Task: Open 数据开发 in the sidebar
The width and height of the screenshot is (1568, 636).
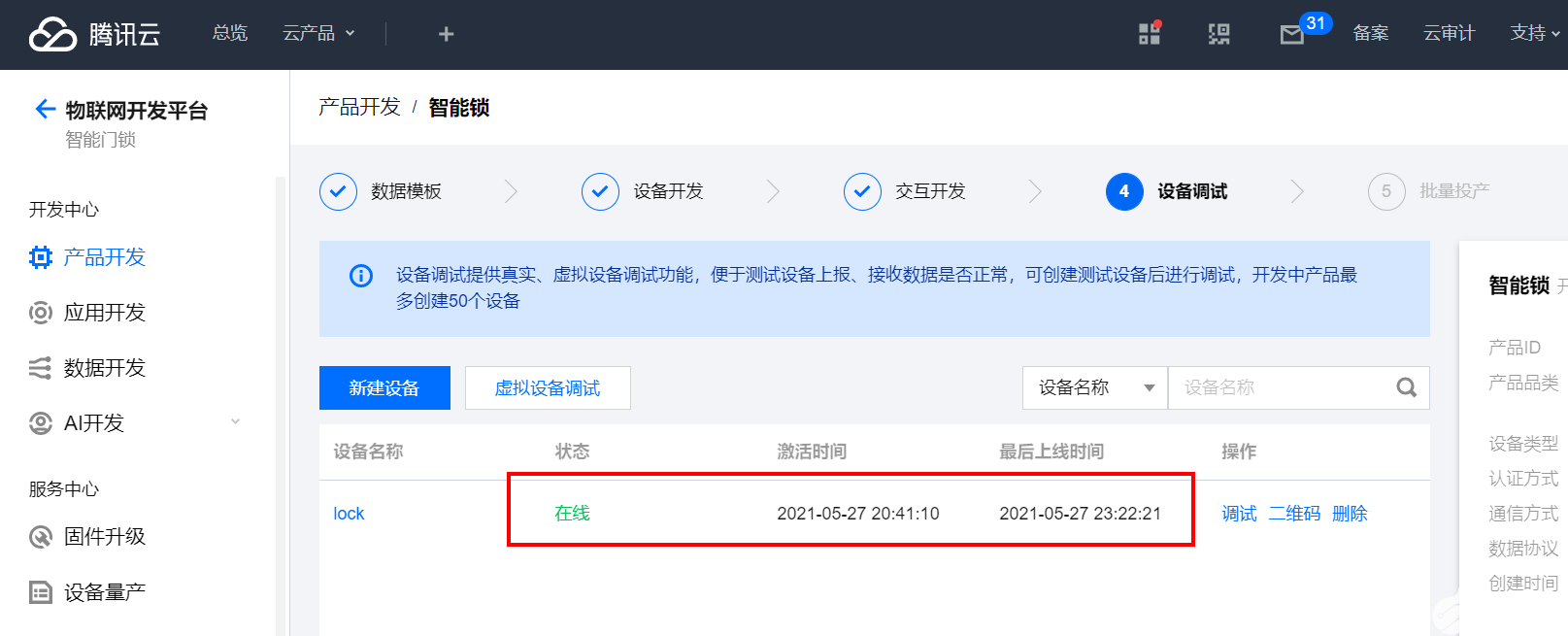Action: pos(105,368)
